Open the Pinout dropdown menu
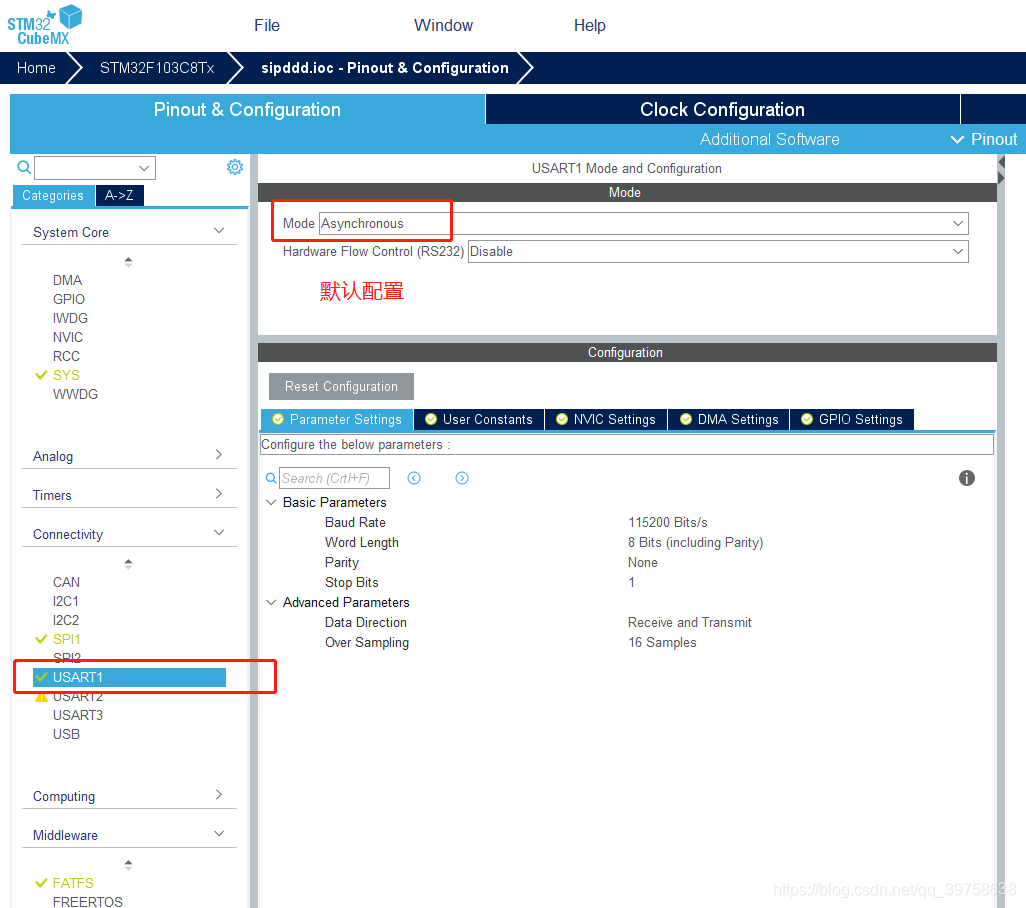The height and width of the screenshot is (908, 1026). [x=984, y=139]
